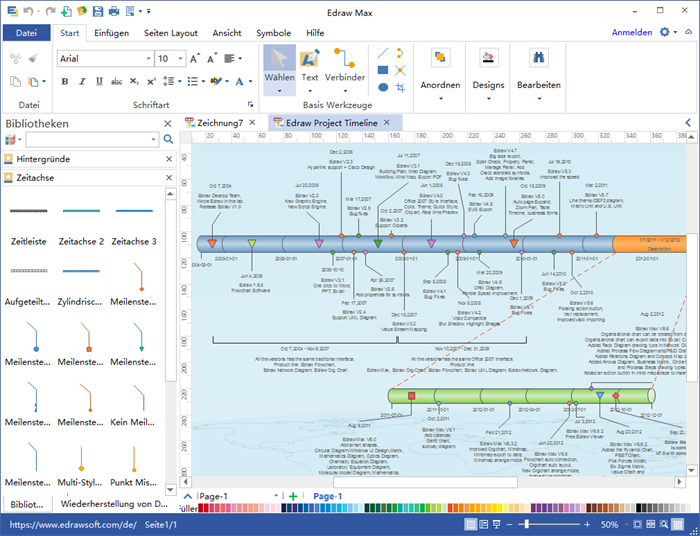
Task: Click the Text tool icon
Action: coord(310,59)
